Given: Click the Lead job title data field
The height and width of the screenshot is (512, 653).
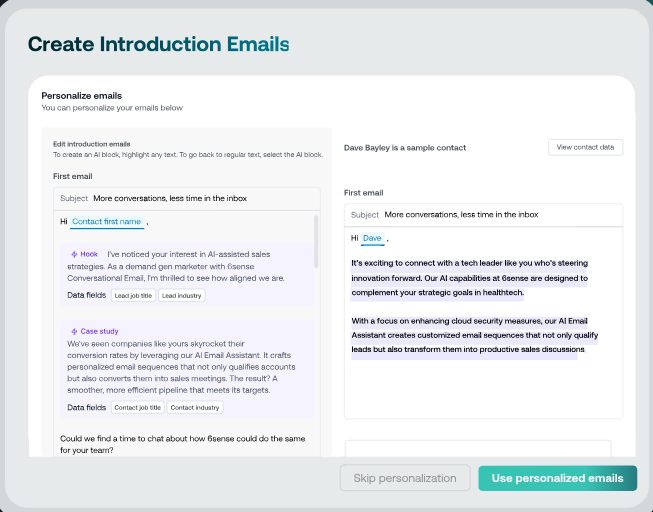Looking at the screenshot, I should point(133,295).
